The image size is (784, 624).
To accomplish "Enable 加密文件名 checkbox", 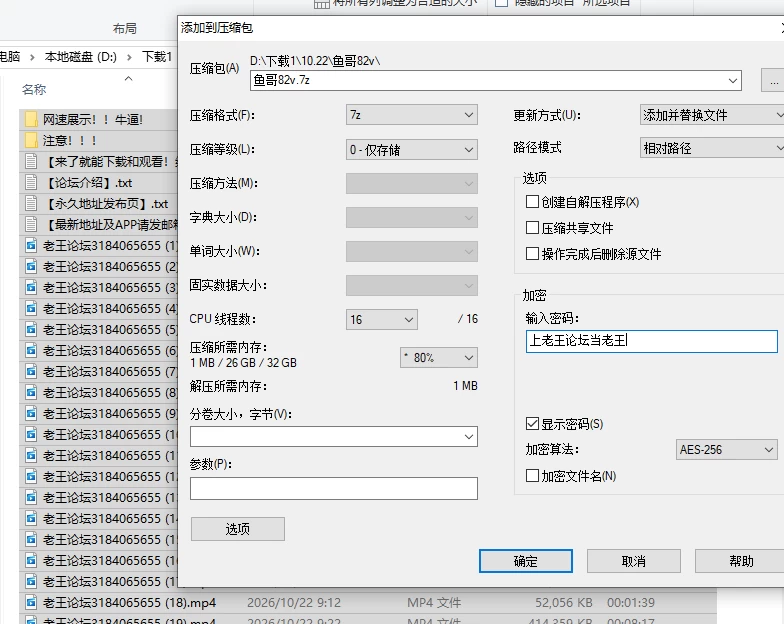I will tap(532, 476).
